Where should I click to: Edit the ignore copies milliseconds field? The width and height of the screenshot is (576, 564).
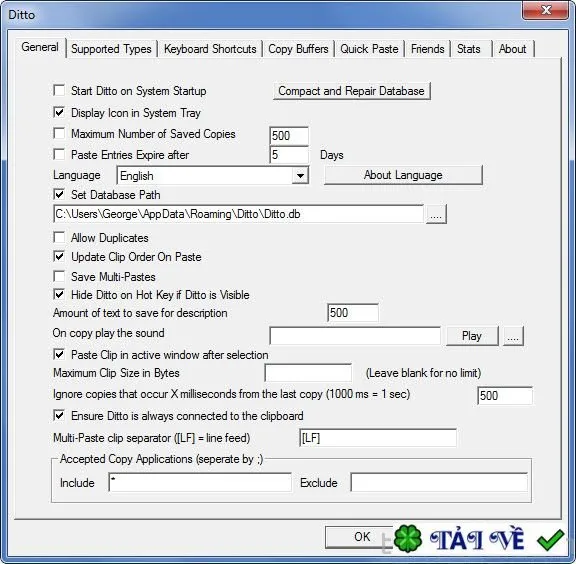[504, 396]
